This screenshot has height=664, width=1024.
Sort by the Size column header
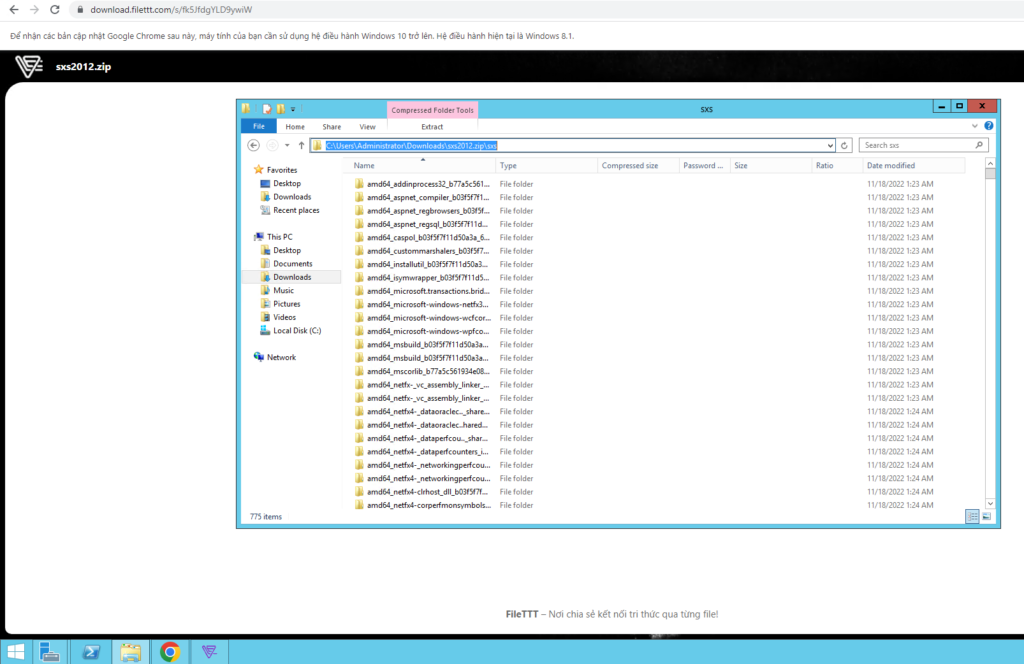[x=771, y=166]
